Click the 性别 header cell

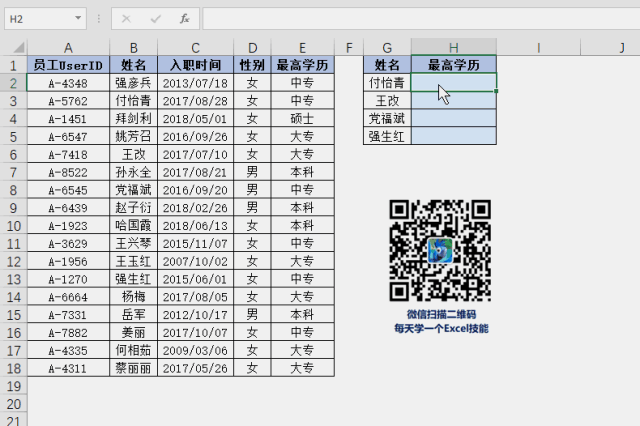pos(252,65)
